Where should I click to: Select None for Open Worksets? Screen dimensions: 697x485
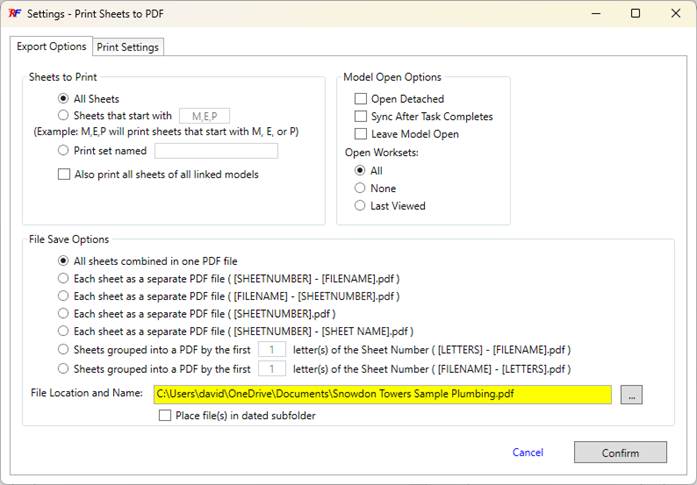[x=360, y=188]
